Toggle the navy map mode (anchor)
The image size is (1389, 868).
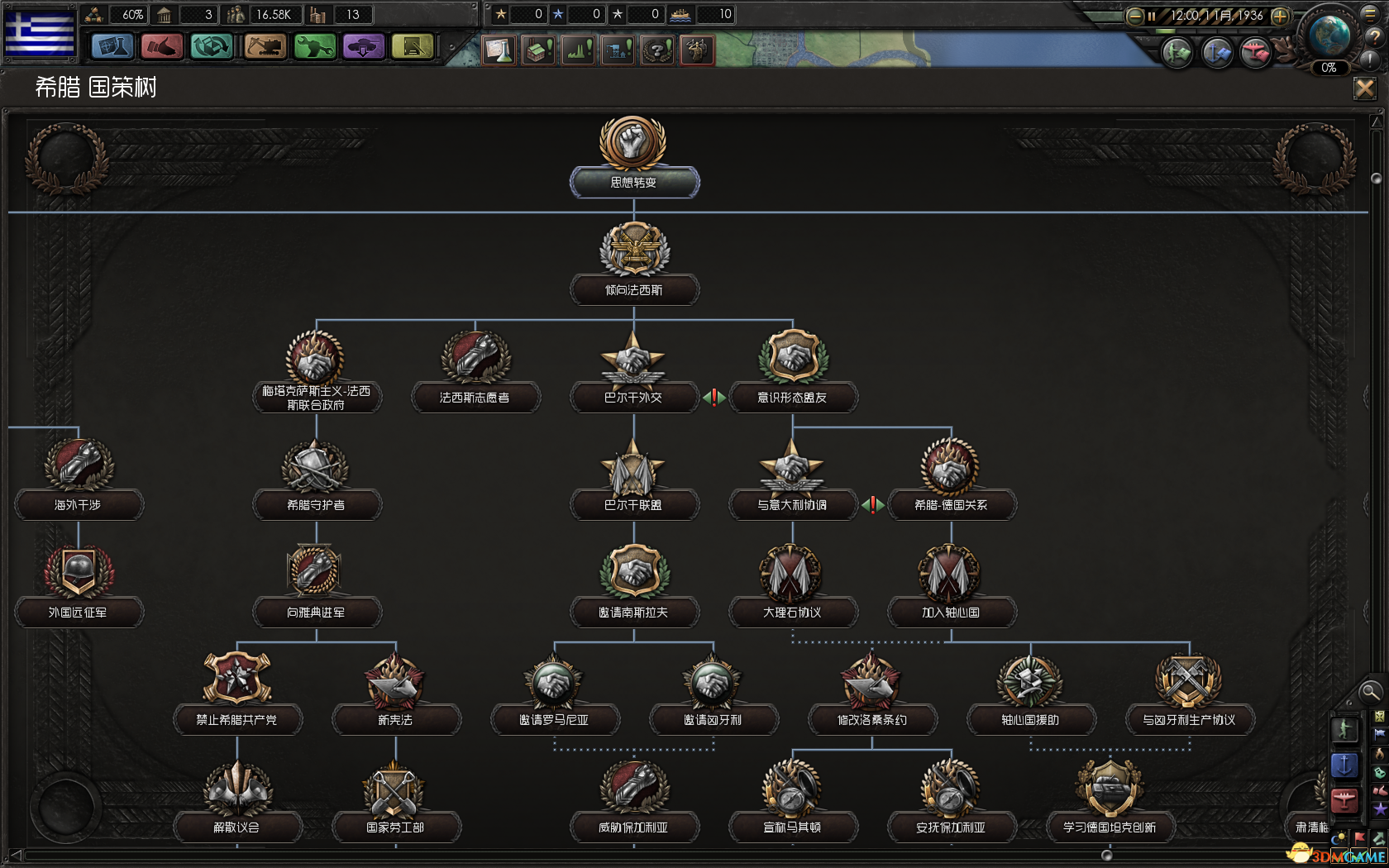(x=1344, y=765)
